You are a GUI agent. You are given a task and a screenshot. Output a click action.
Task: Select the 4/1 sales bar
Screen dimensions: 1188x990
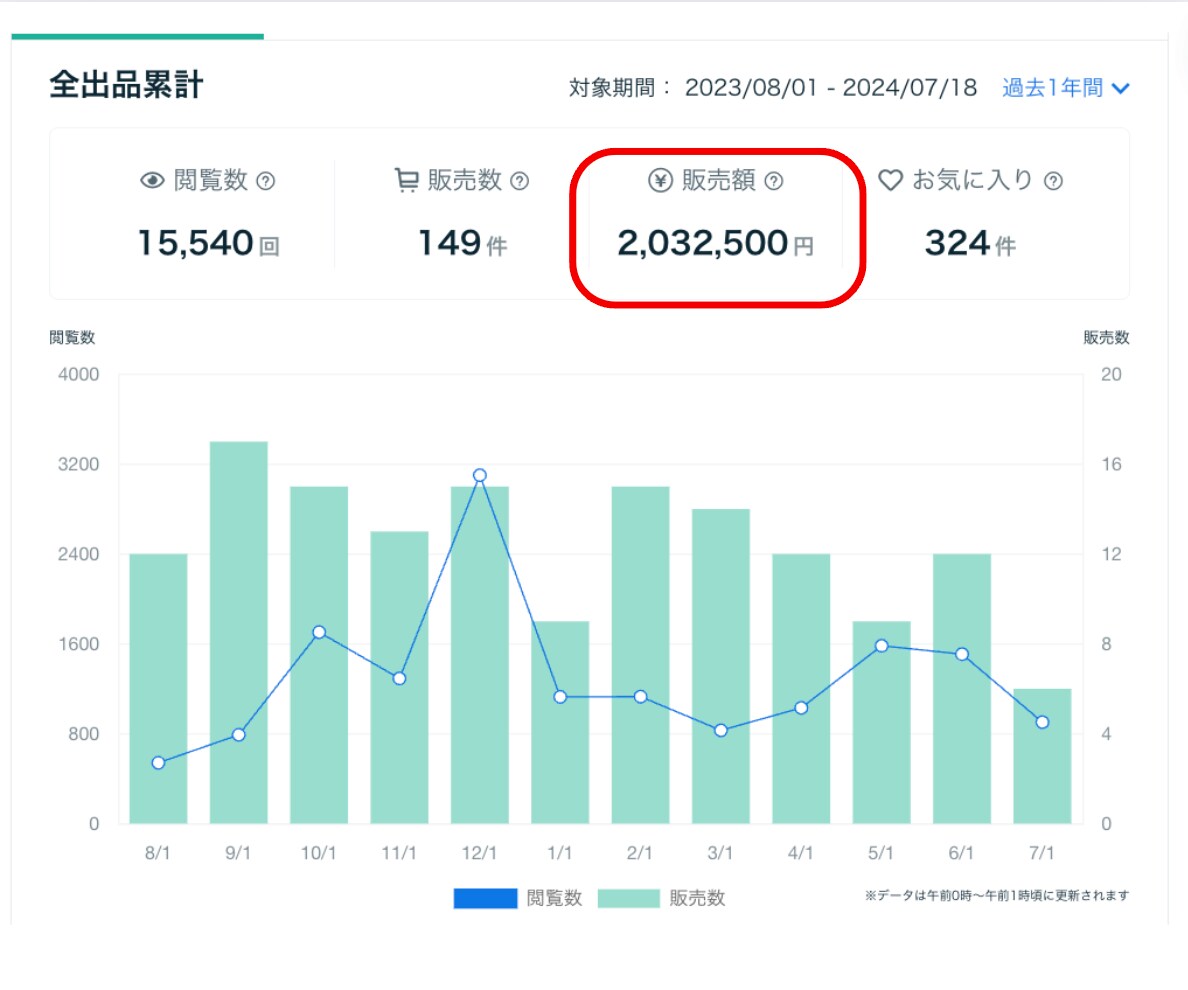801,689
